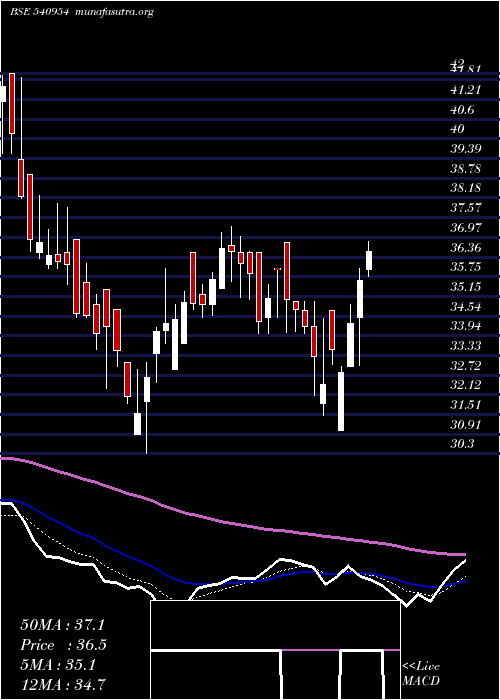Click the 38.78 price axis label
This screenshot has height=700, width=500.
[x=466, y=169]
